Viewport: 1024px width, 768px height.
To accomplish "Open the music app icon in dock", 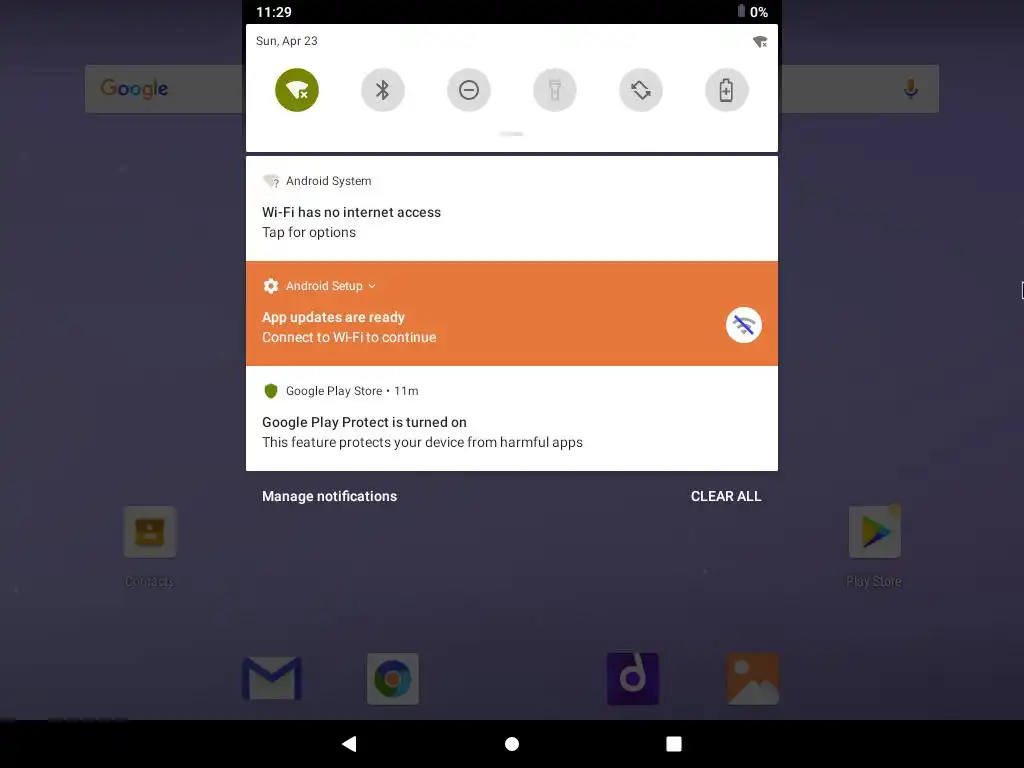I will (633, 679).
